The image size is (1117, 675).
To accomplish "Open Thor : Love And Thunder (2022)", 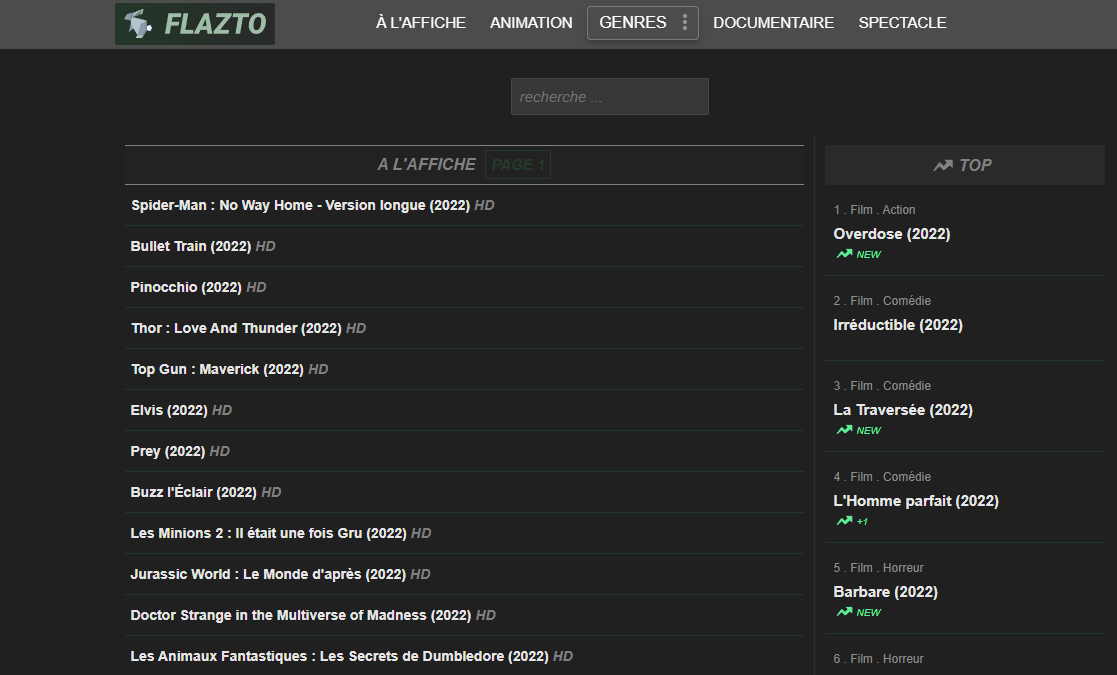I will click(x=236, y=328).
